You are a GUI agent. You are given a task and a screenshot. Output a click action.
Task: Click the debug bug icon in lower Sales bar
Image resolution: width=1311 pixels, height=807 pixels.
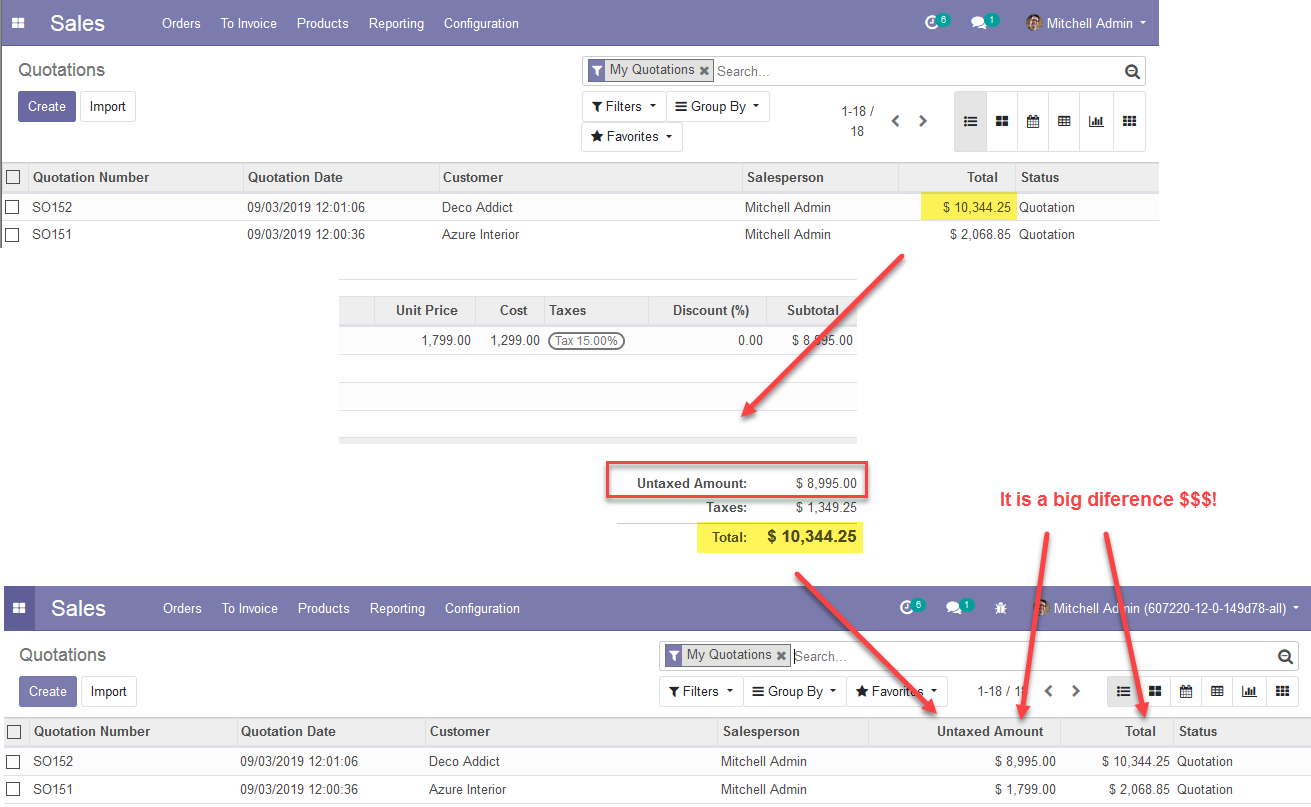click(x=1000, y=607)
